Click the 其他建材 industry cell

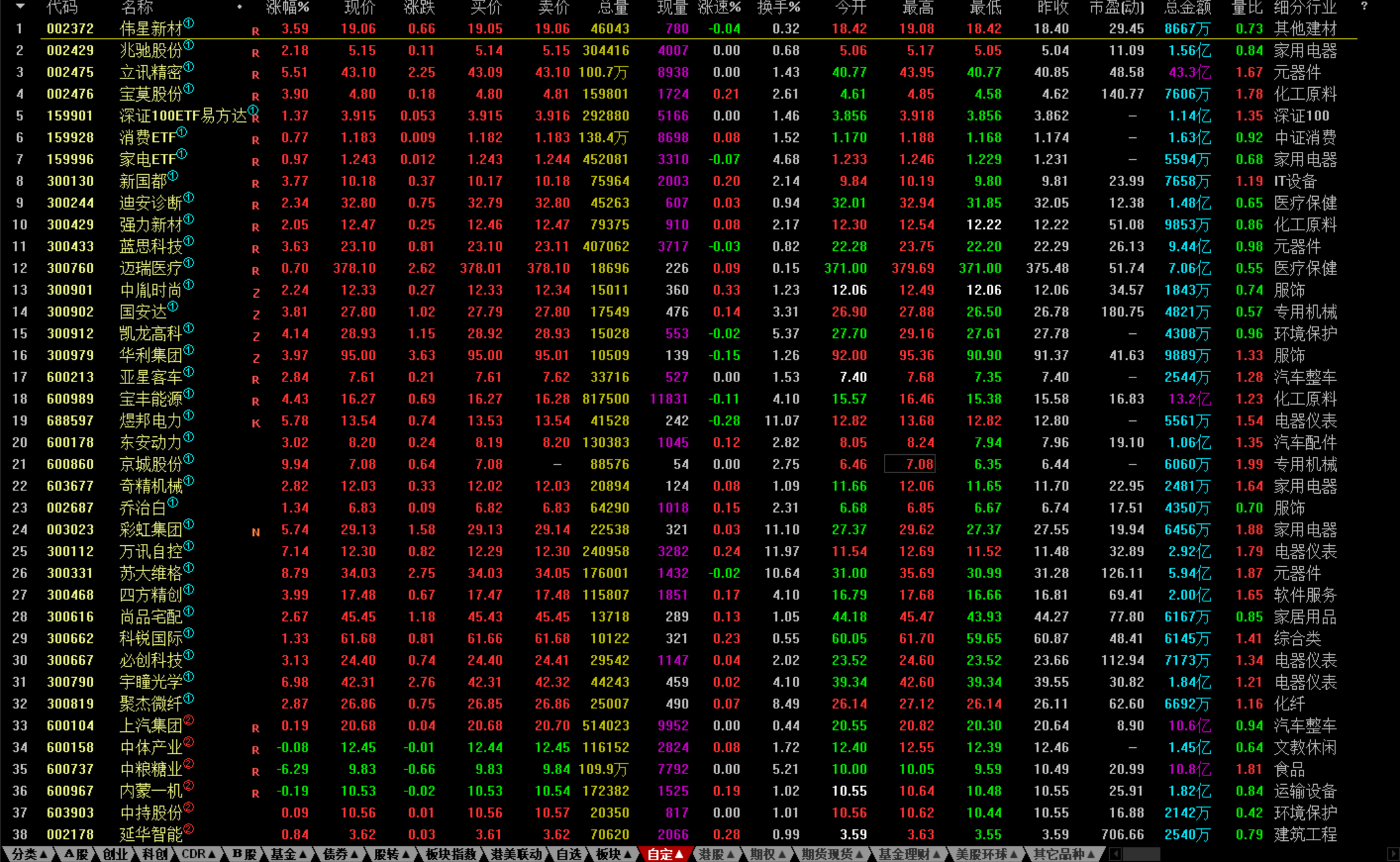tap(1305, 29)
